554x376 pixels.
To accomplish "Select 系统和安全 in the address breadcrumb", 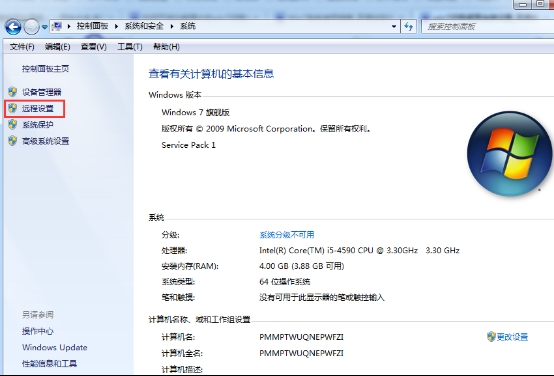I will tap(144, 26).
